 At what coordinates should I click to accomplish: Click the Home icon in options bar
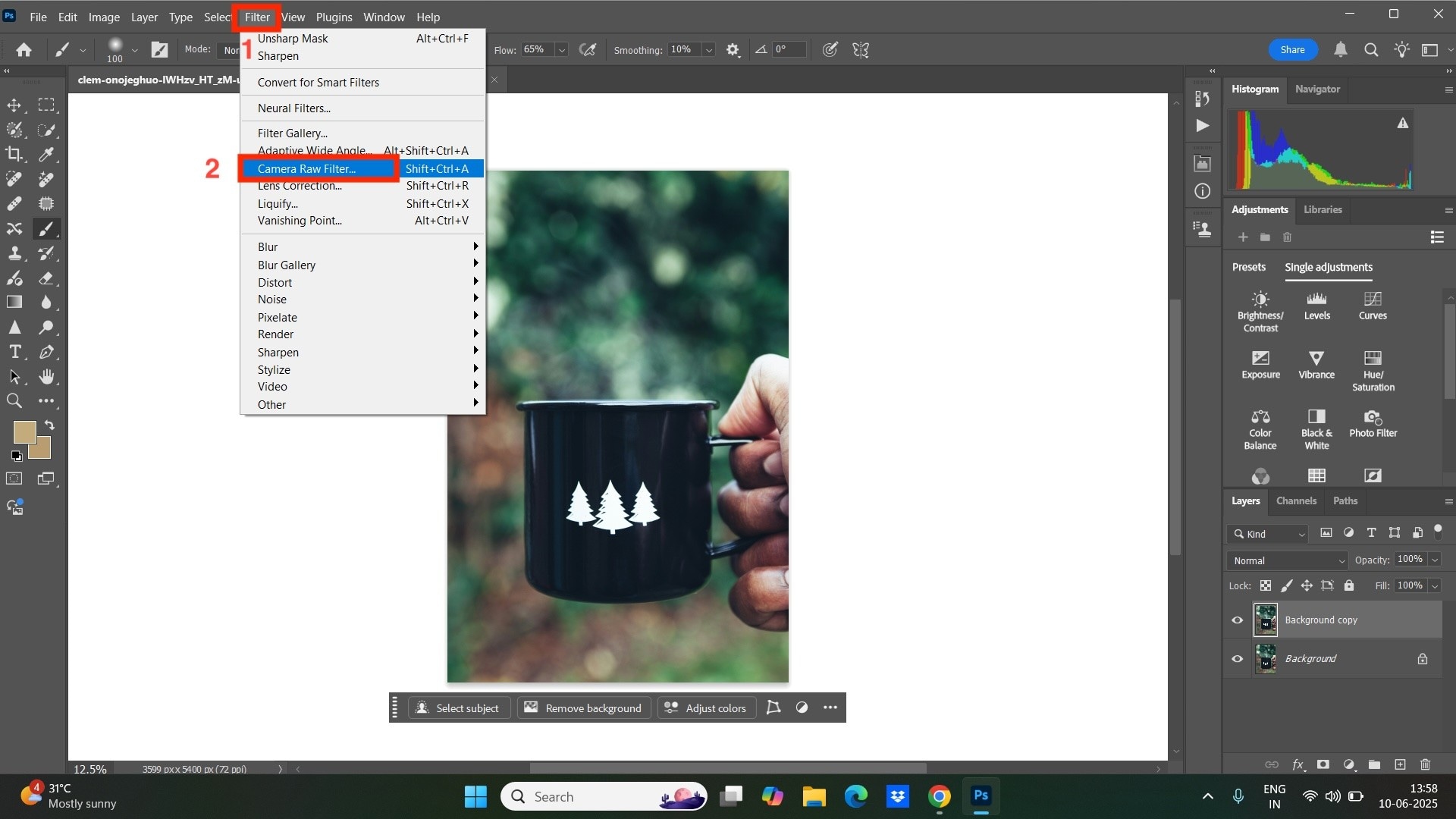24,50
